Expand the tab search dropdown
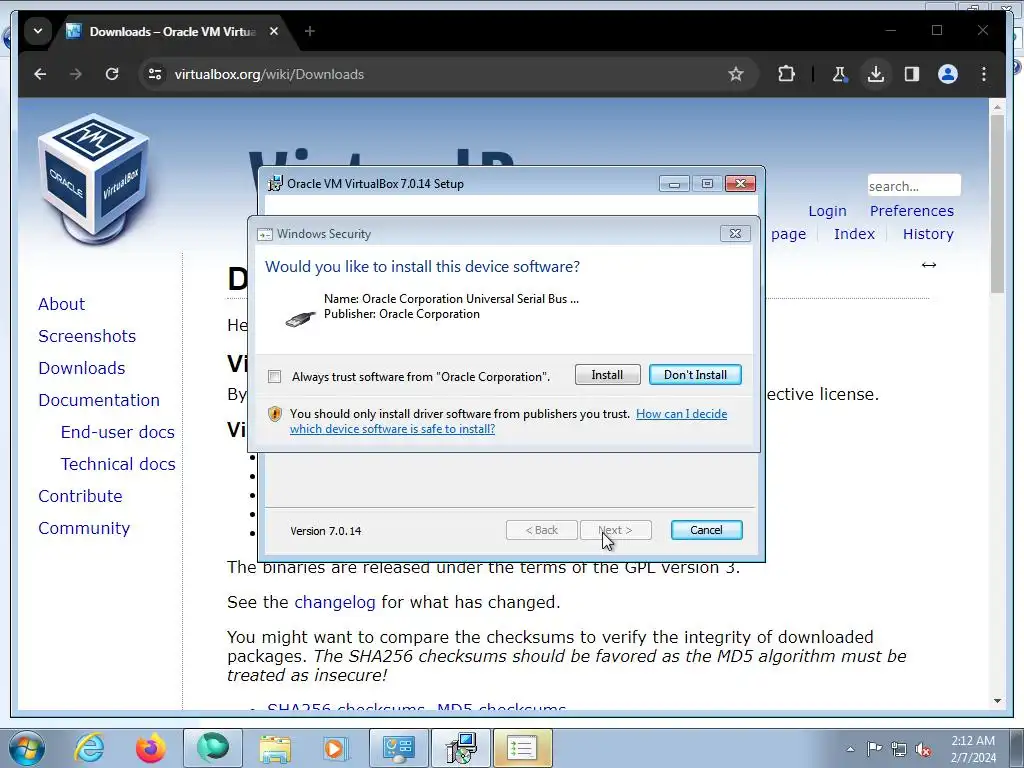This screenshot has width=1024, height=768. click(38, 31)
